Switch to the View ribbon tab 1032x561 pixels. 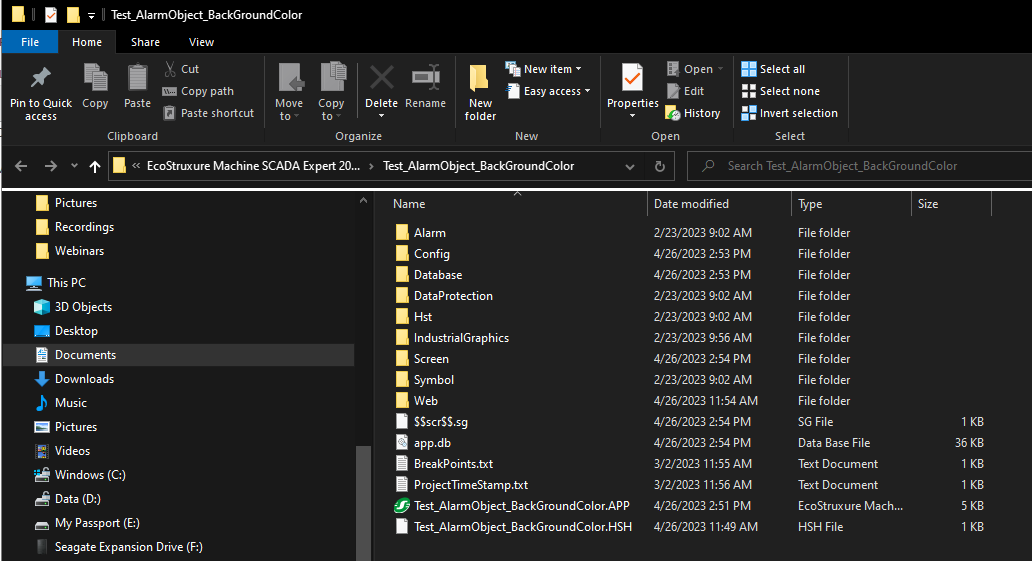[201, 42]
